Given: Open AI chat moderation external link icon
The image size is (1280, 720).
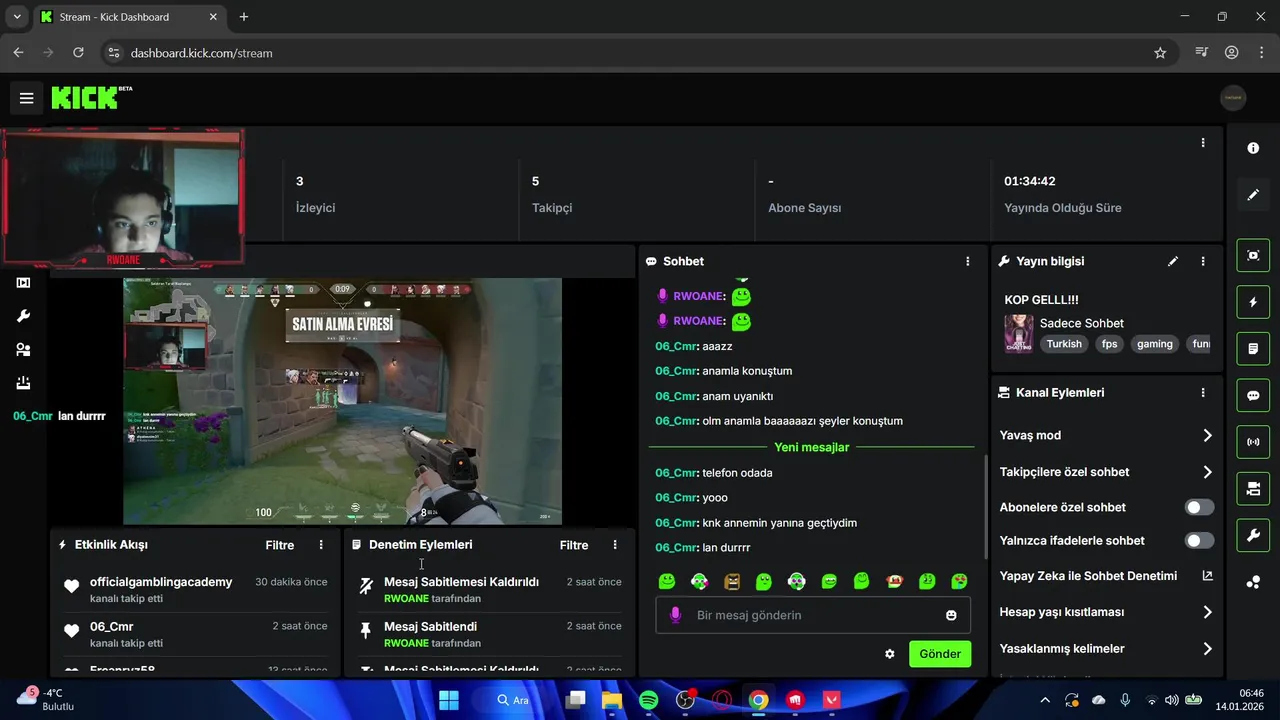Looking at the screenshot, I should 1207,576.
